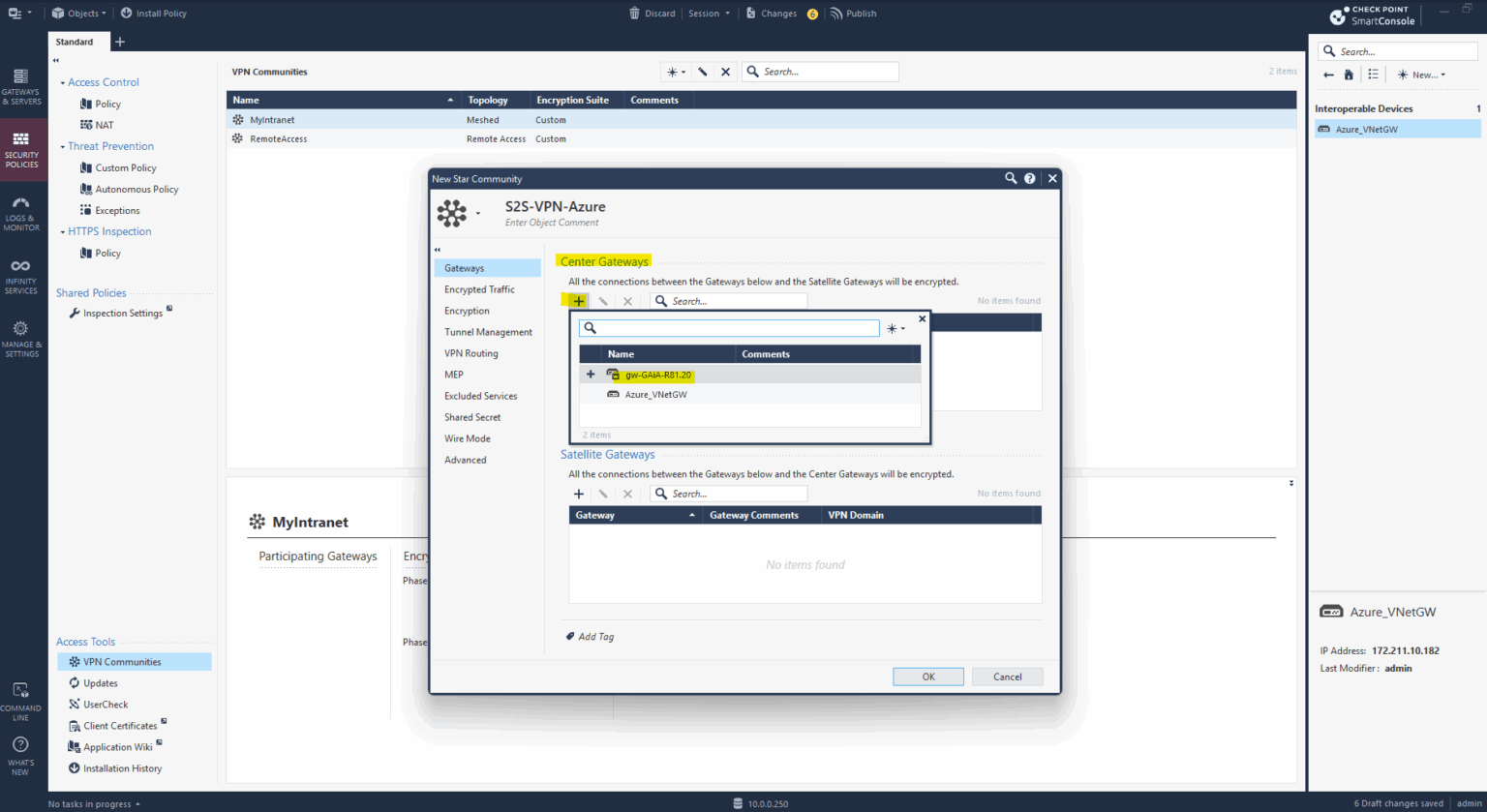Screen dimensions: 1487x812
Task: Open help in the New Star Community dialog
Action: point(1029,178)
